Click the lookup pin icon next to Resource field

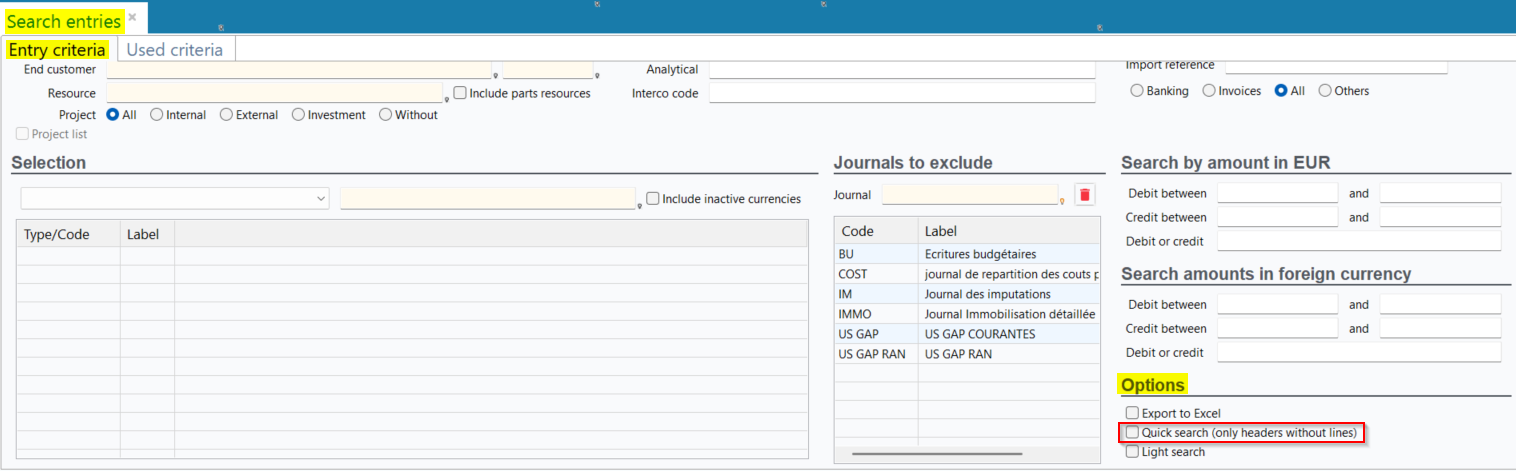pos(446,99)
